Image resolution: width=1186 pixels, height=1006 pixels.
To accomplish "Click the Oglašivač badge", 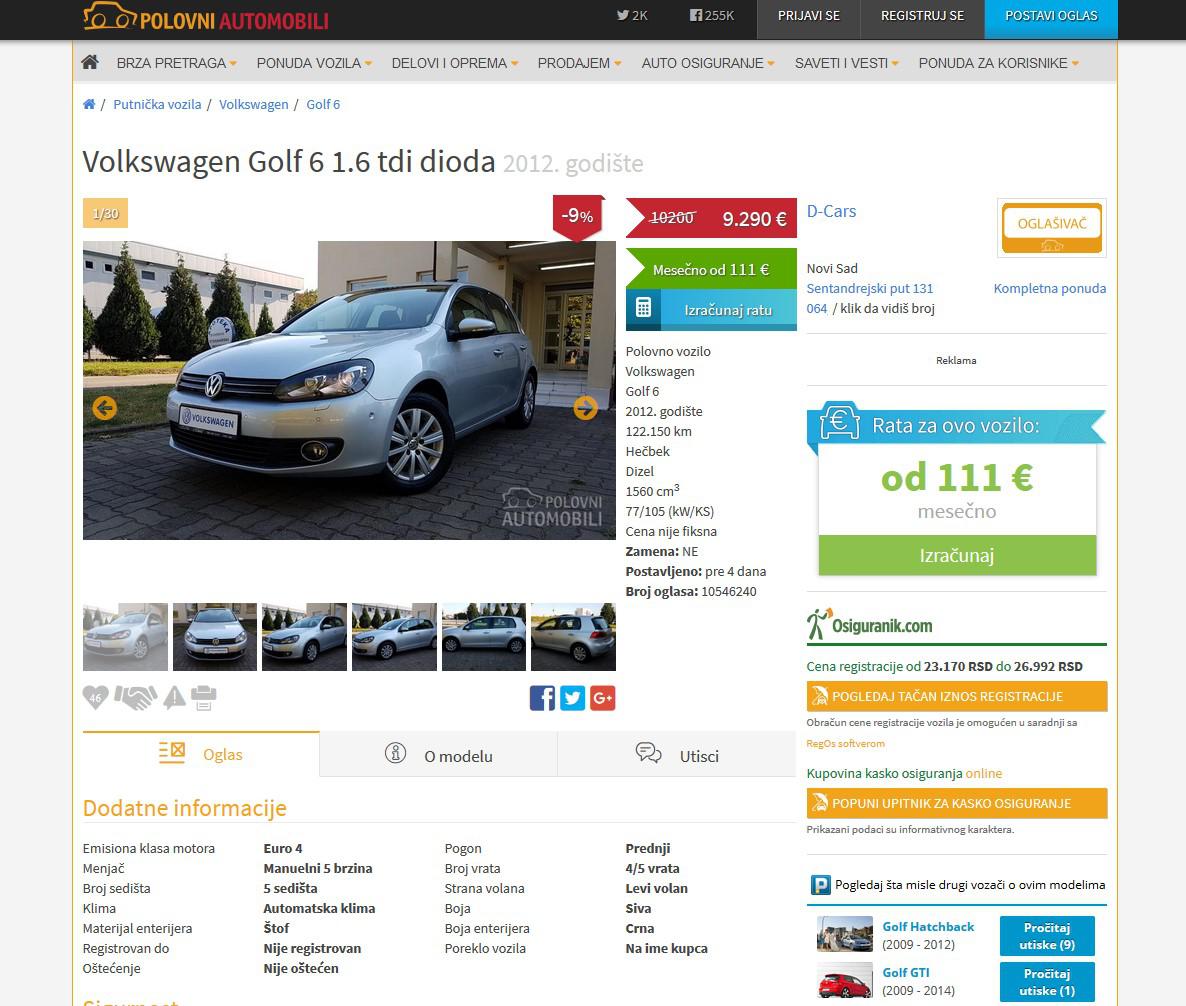I will [x=1051, y=228].
